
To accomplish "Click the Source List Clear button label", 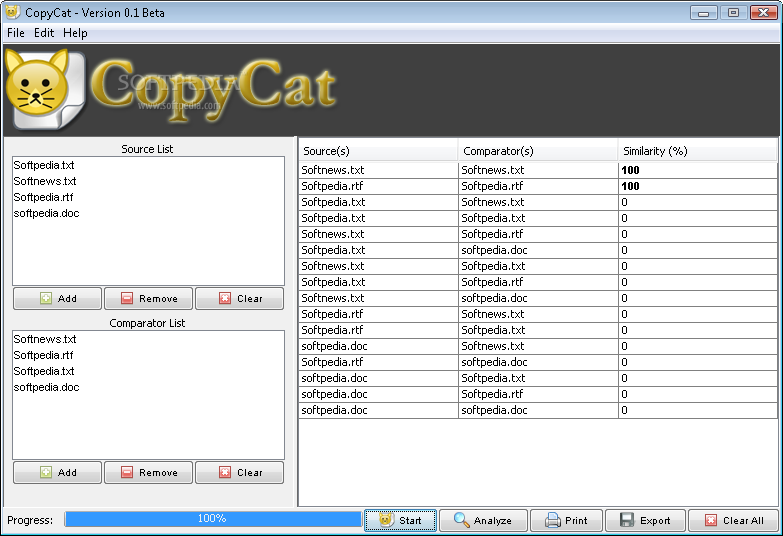I will 250,299.
